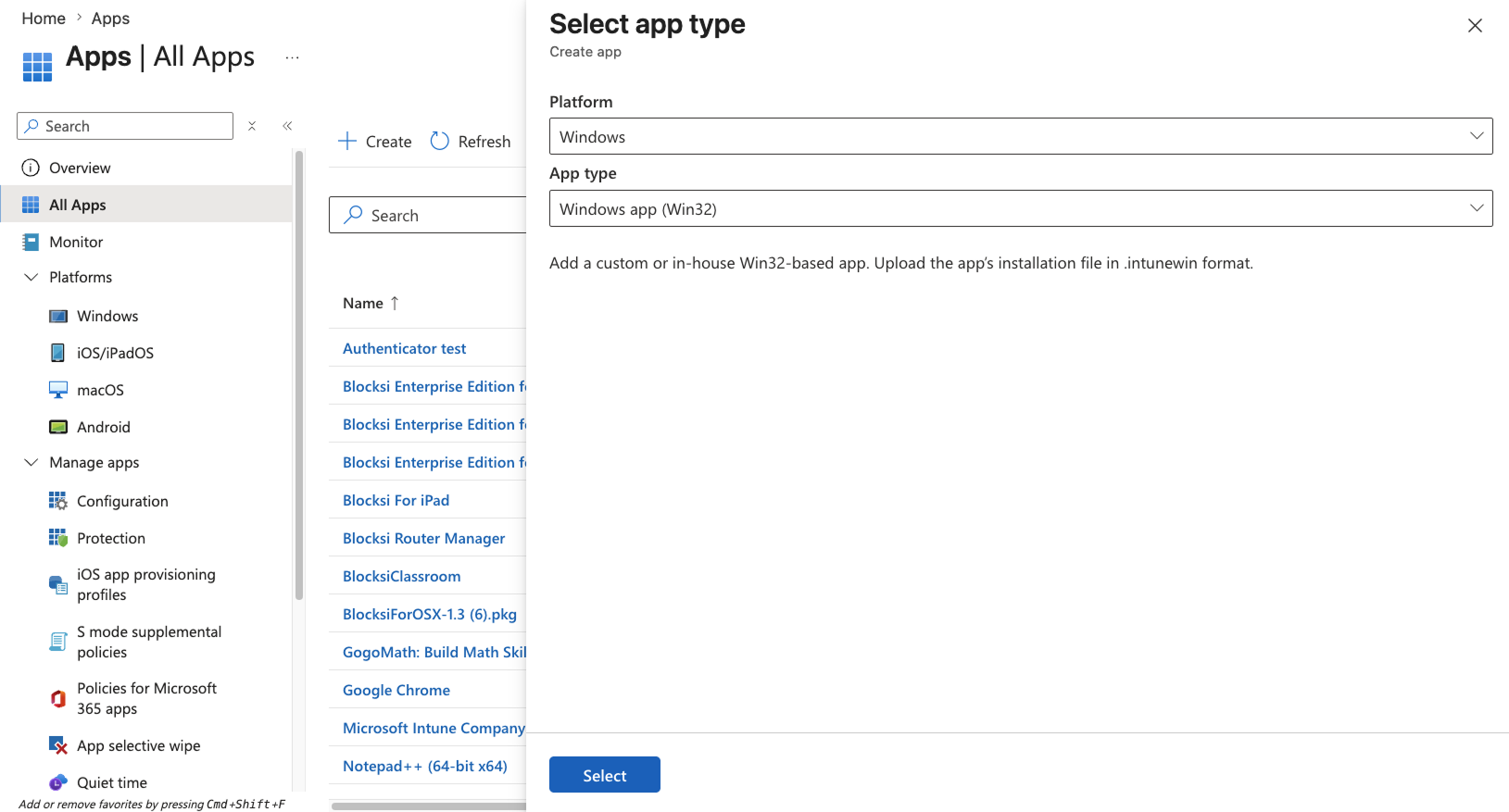Click the blue Select button
The height and width of the screenshot is (812, 1509).
(x=605, y=775)
